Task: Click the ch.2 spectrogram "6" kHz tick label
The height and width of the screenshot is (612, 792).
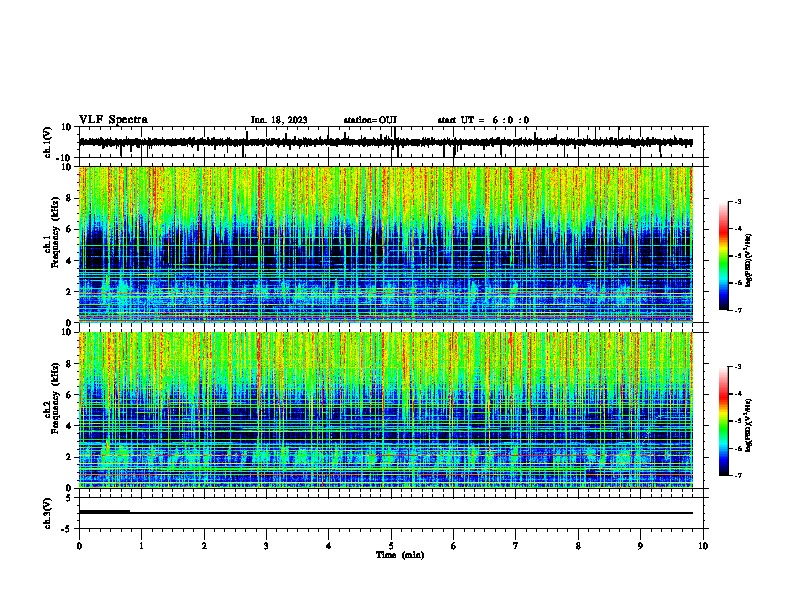Action: [x=70, y=395]
